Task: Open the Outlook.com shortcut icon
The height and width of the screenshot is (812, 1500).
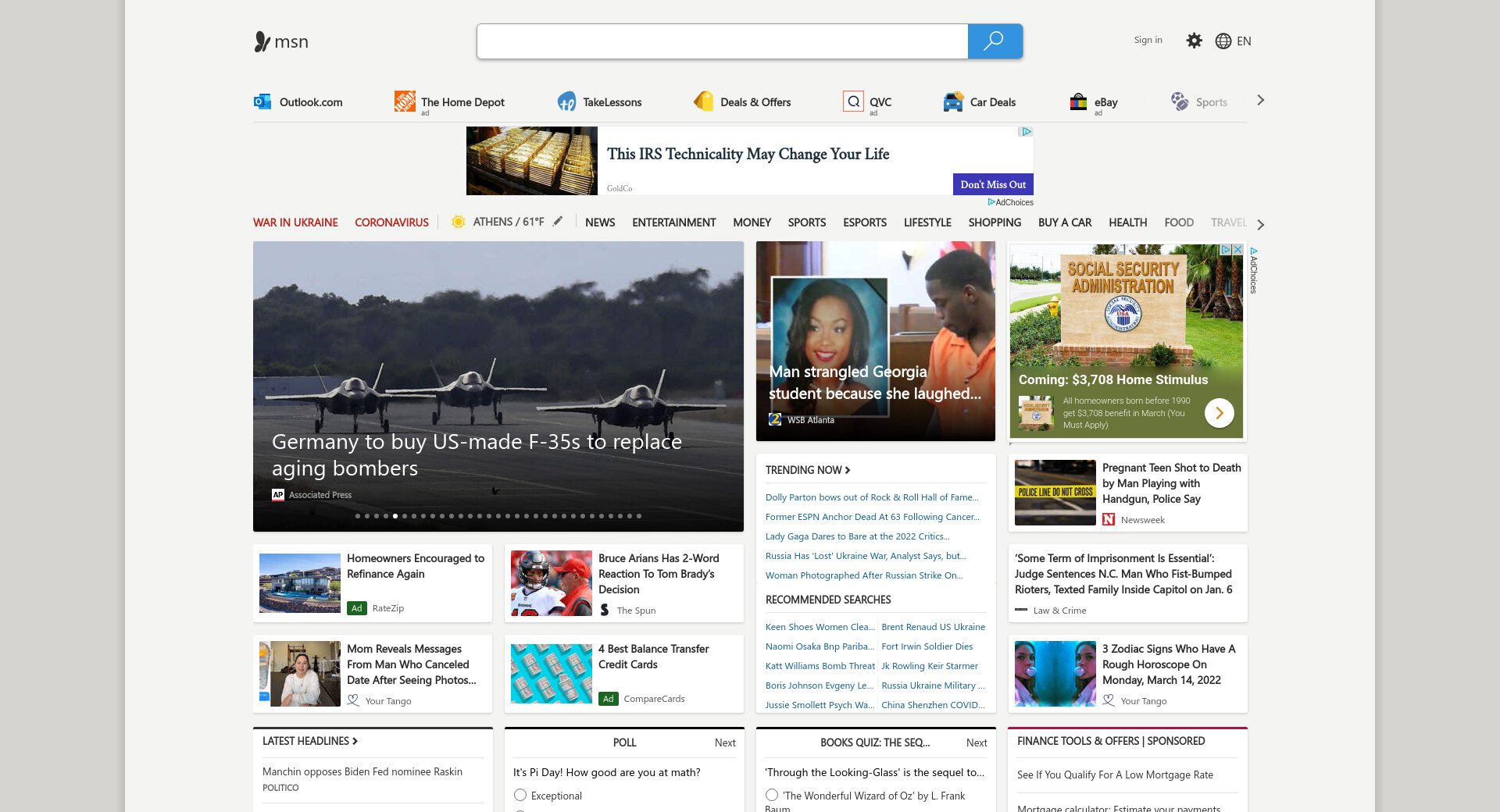Action: coord(262,101)
